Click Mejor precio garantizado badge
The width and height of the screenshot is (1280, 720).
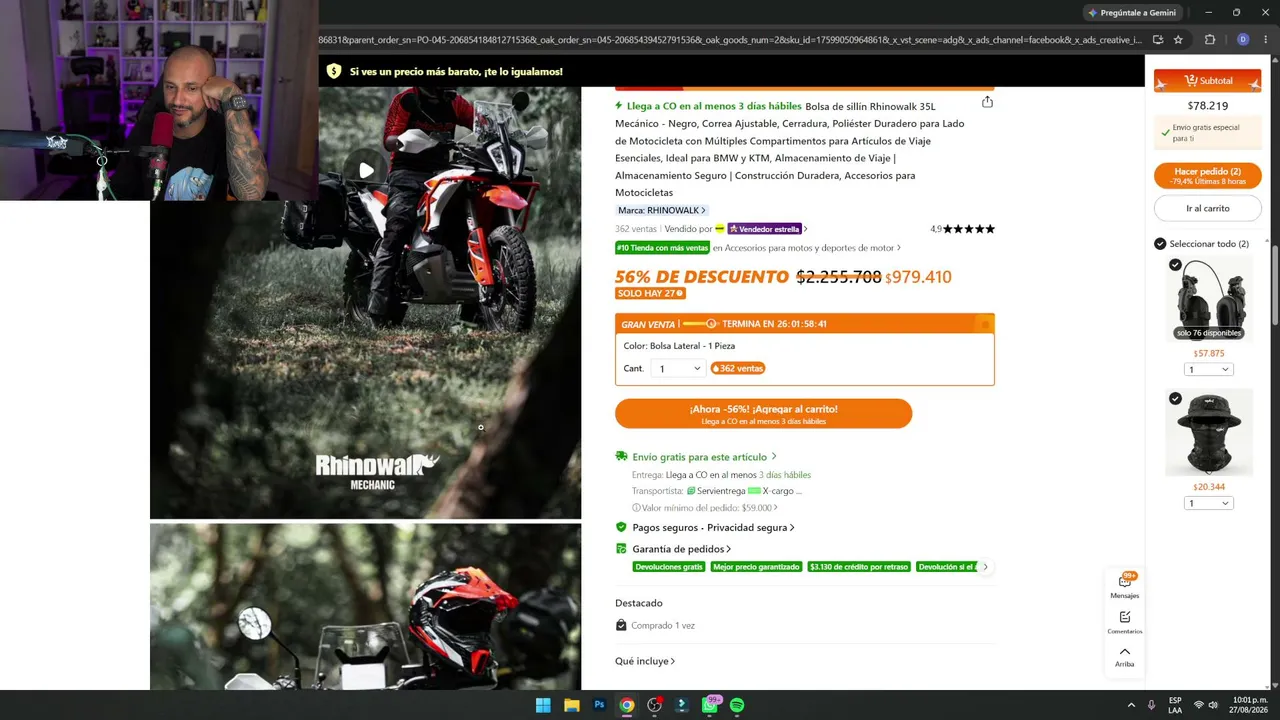point(756,567)
